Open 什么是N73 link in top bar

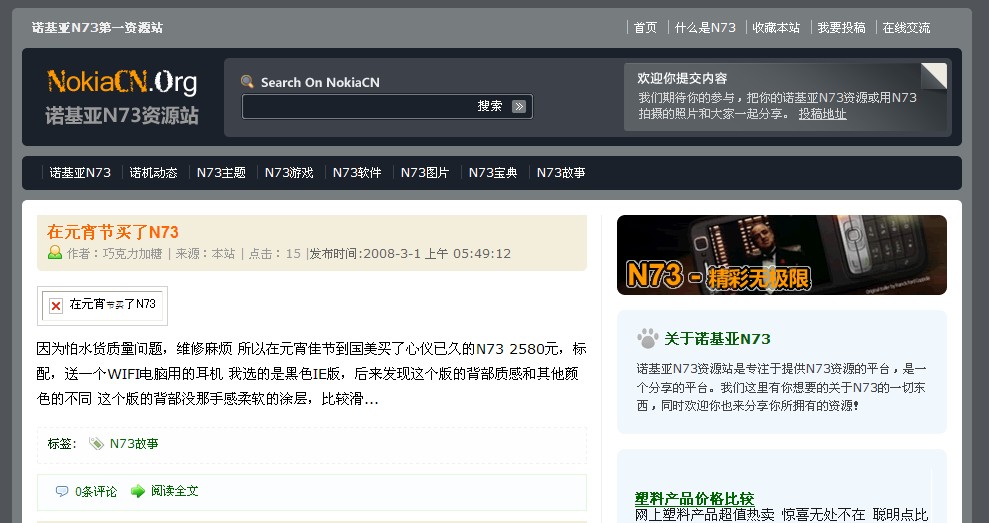[x=705, y=28]
